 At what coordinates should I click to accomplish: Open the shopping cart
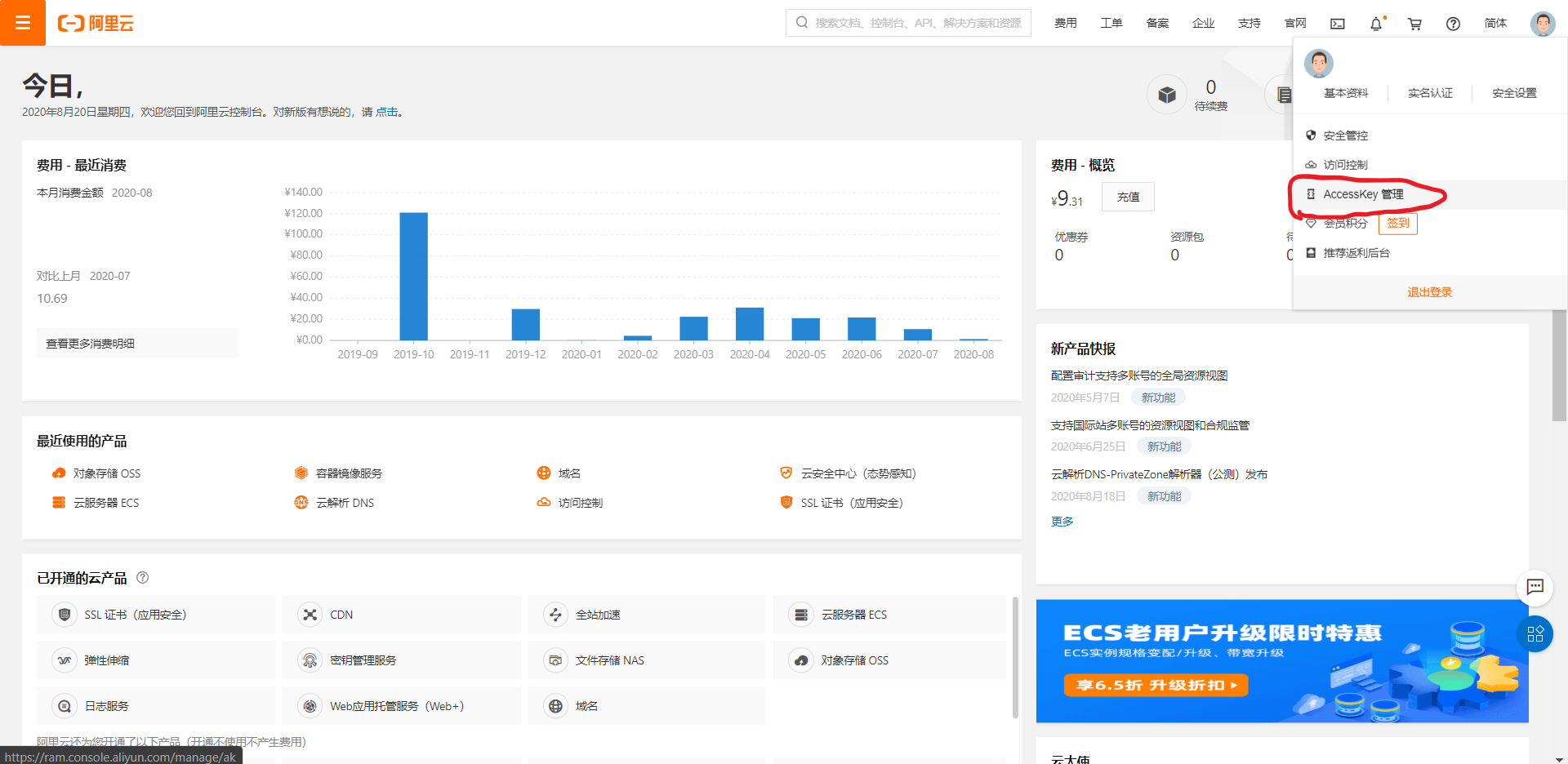pyautogui.click(x=1414, y=24)
